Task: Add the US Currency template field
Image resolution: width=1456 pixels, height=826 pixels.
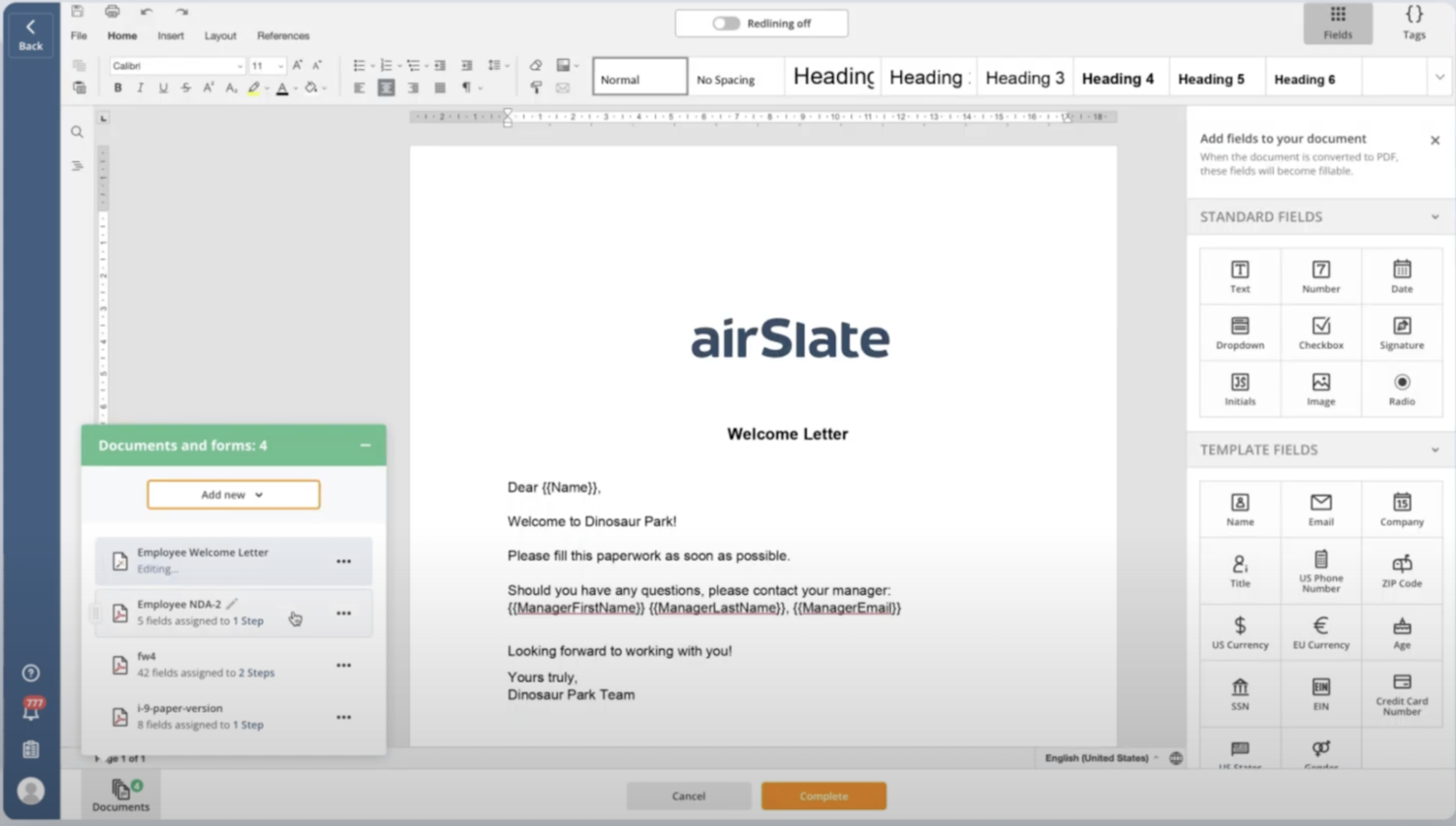Action: coord(1240,632)
